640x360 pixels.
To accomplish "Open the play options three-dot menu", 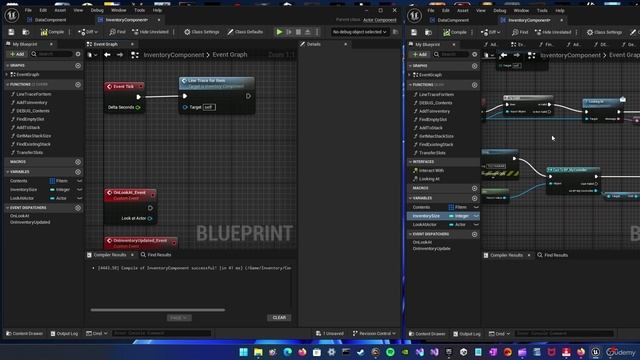I will (317, 32).
